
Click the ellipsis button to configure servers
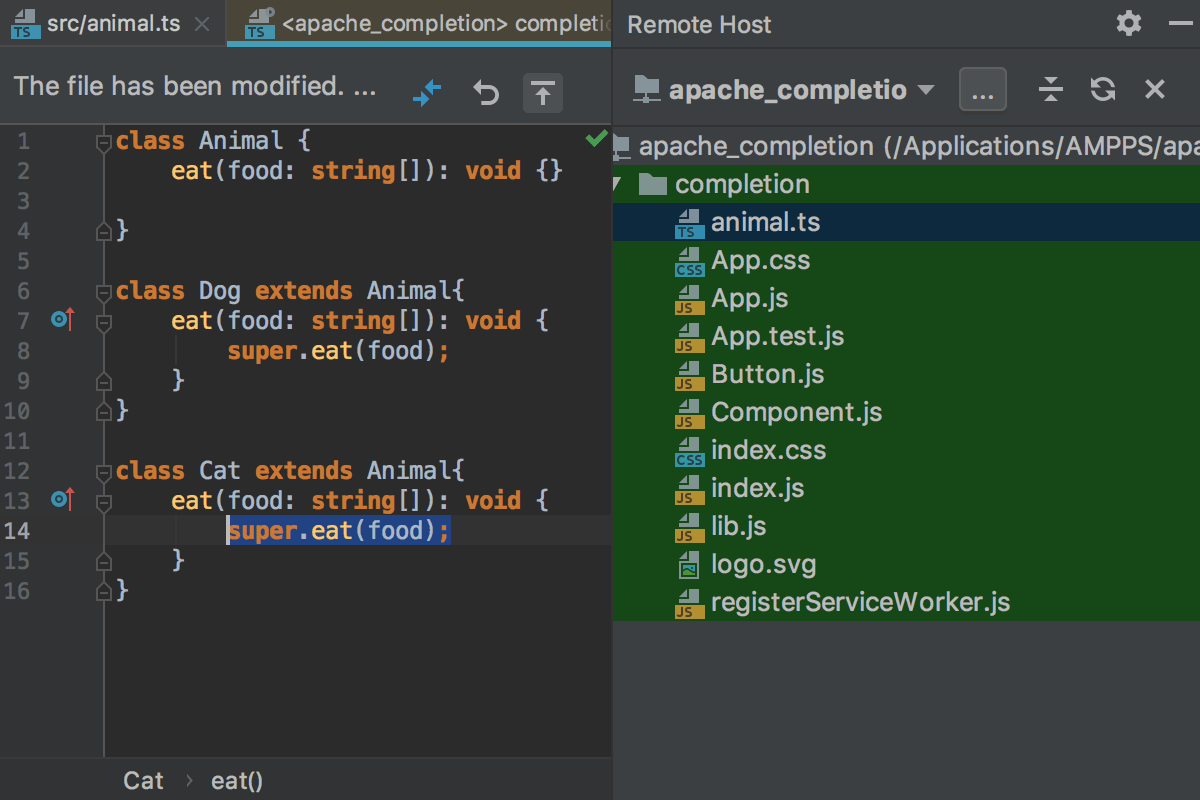point(982,90)
